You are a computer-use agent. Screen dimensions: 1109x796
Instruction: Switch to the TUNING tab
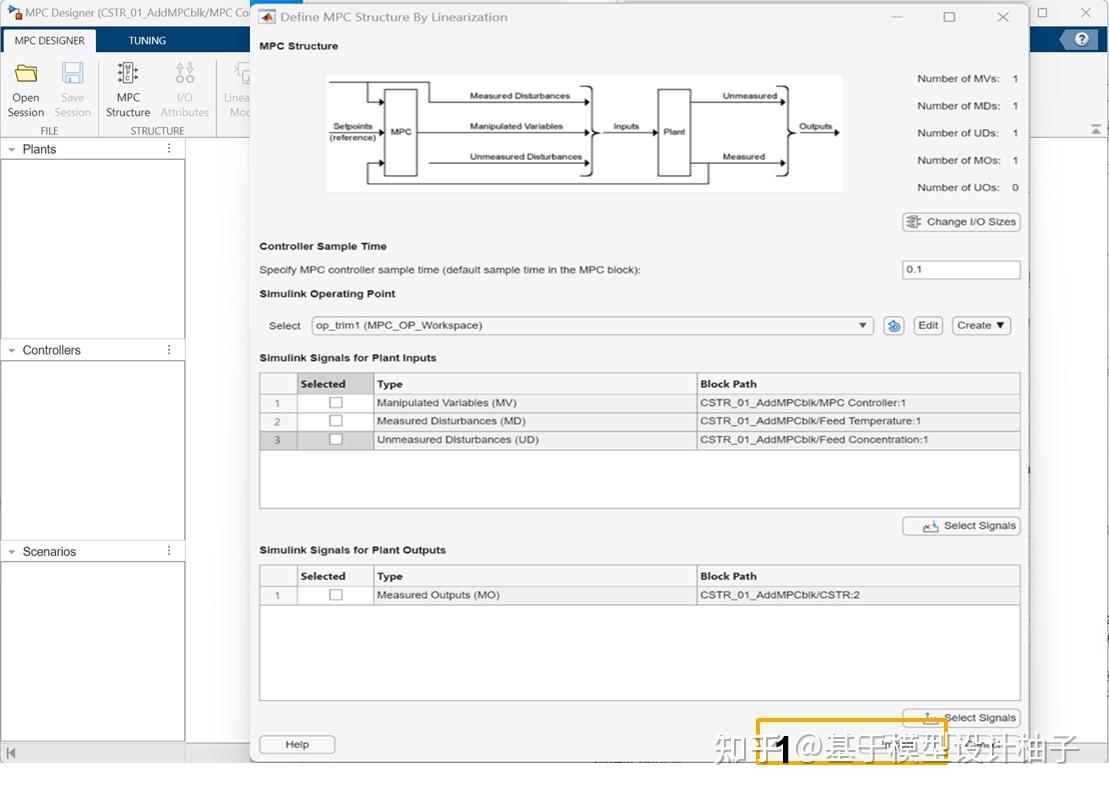click(x=146, y=40)
